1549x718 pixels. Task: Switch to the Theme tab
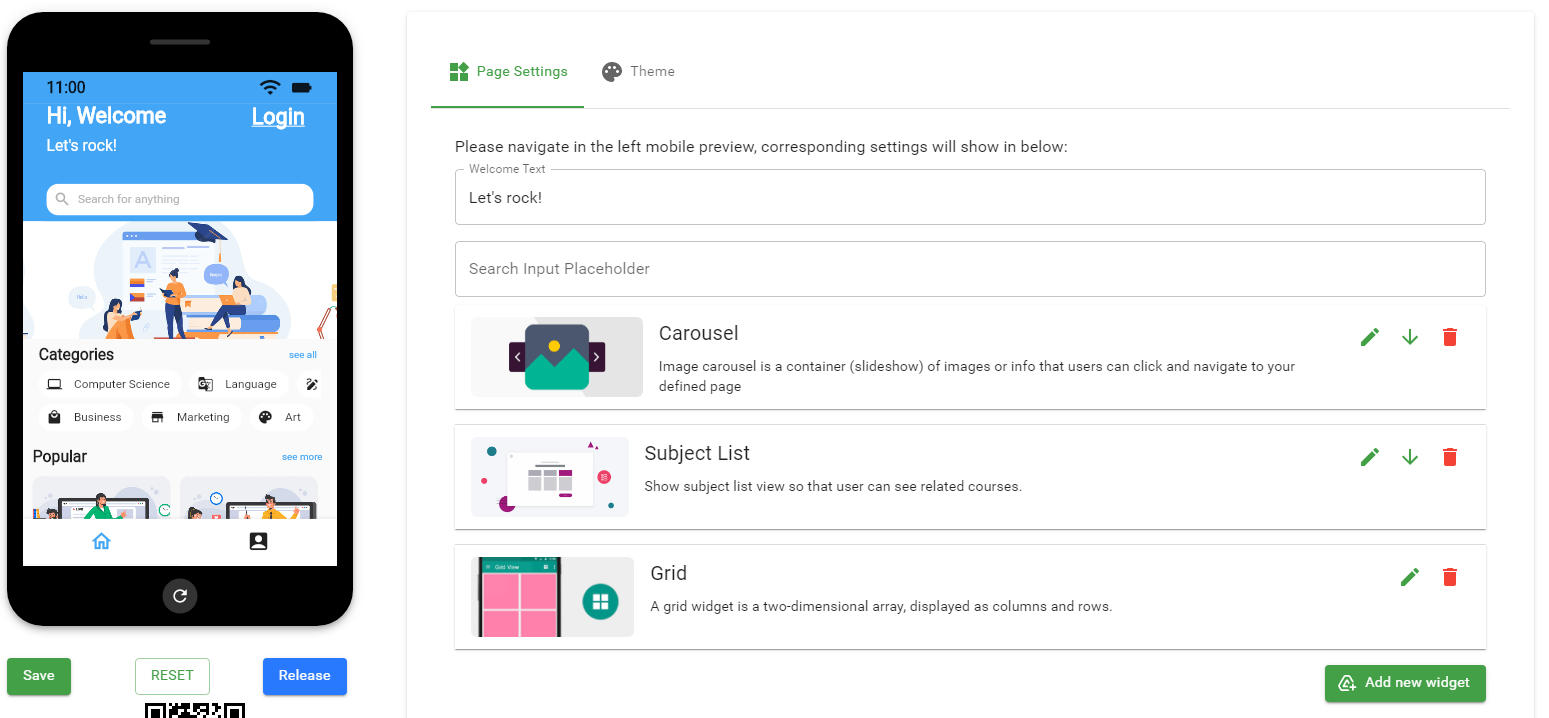(x=638, y=72)
